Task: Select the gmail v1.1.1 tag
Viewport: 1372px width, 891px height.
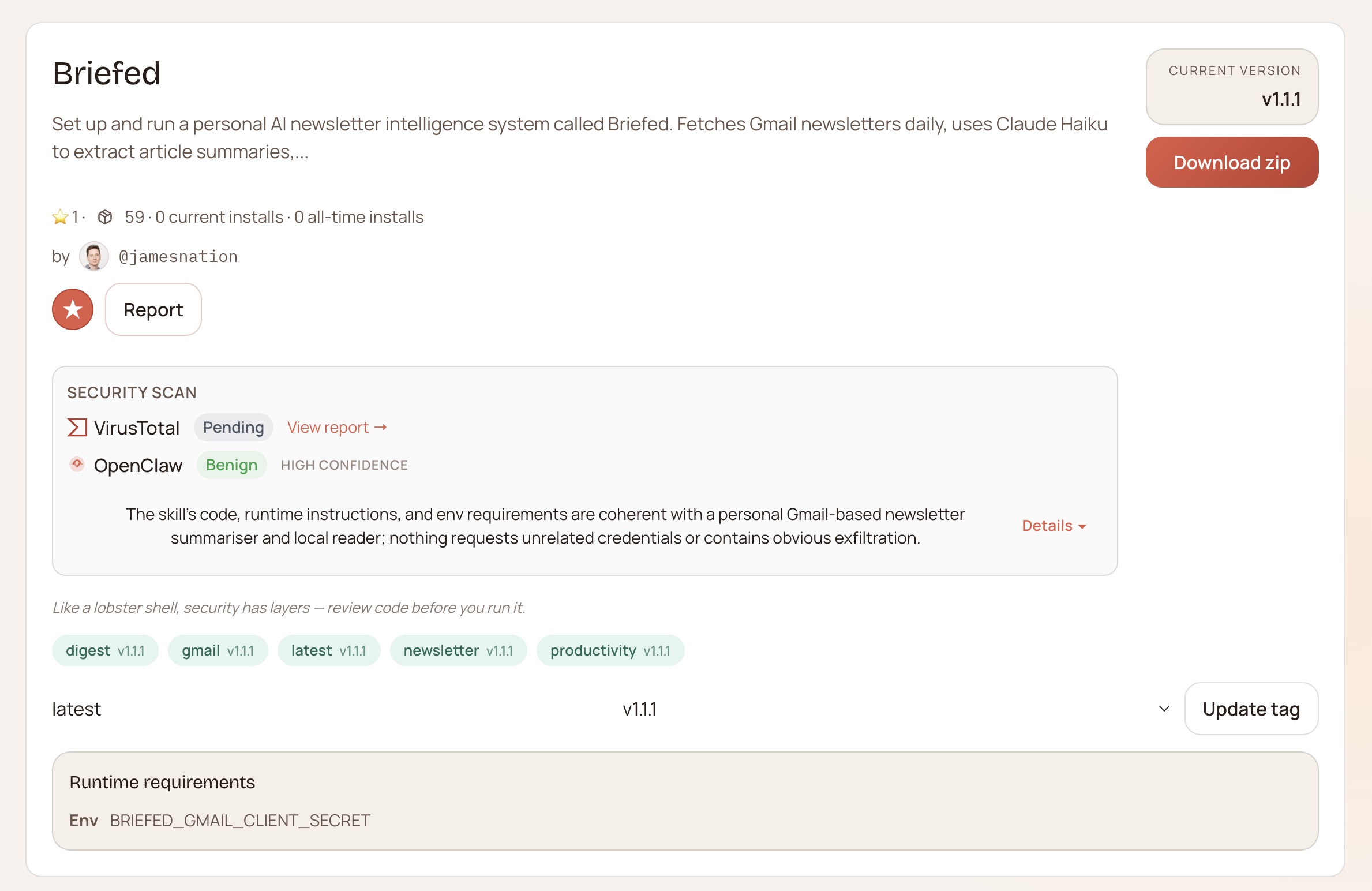Action: pyautogui.click(x=218, y=650)
